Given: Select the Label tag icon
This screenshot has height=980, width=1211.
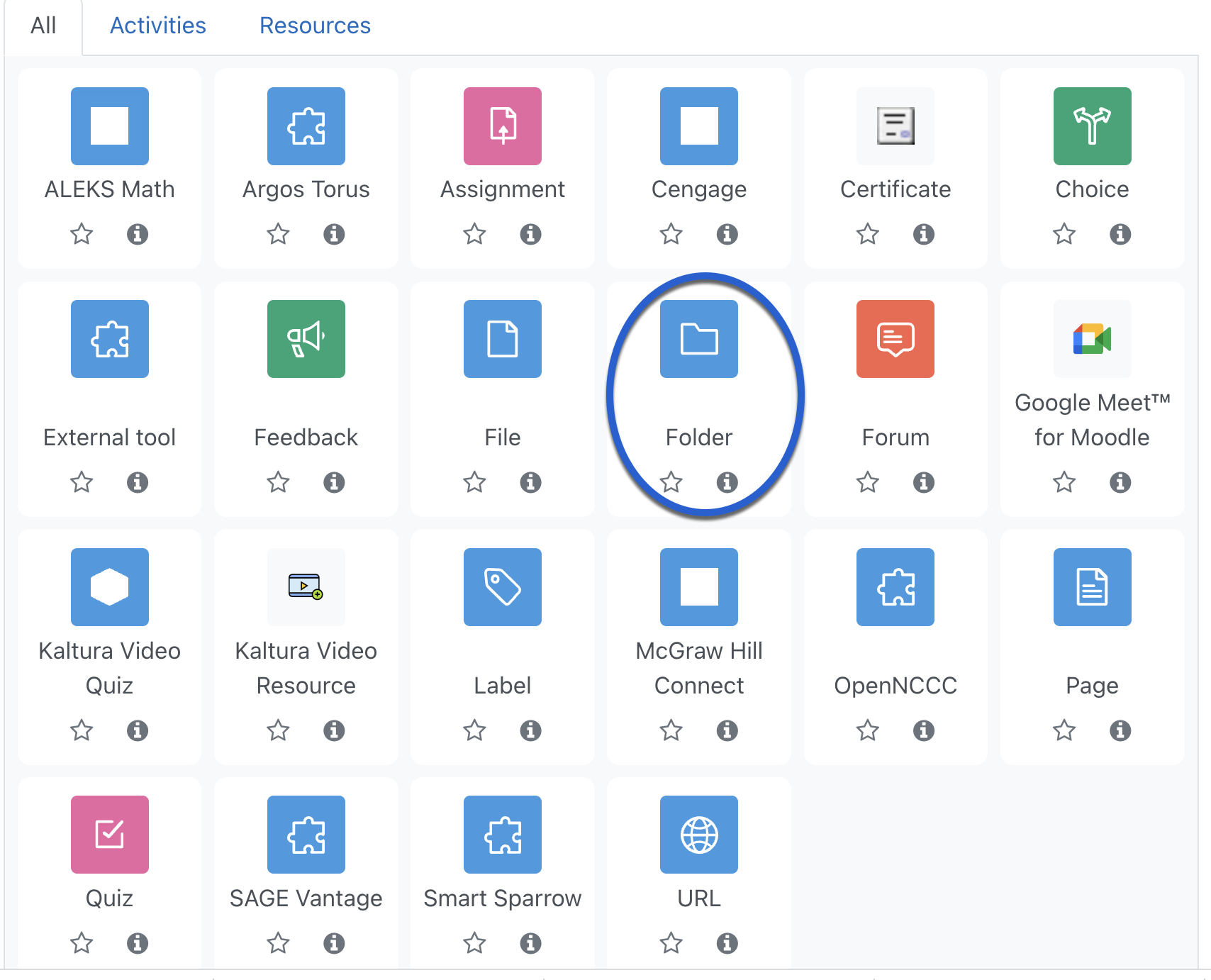Looking at the screenshot, I should pyautogui.click(x=503, y=587).
